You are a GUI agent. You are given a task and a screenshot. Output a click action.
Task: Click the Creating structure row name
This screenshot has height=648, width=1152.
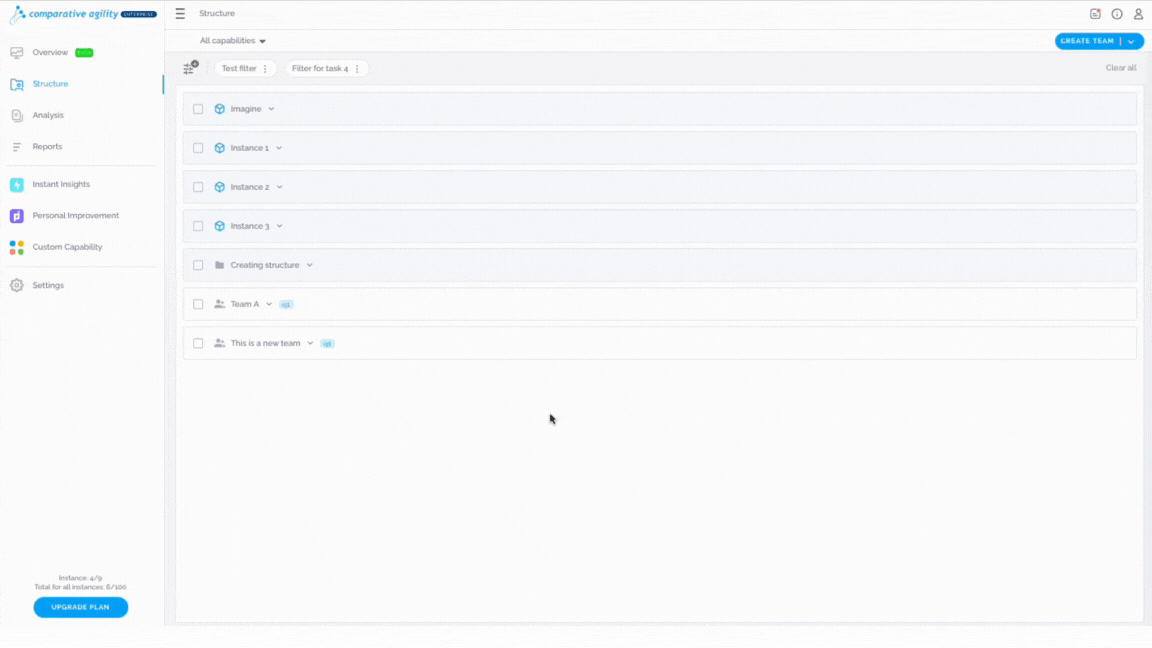[x=265, y=264]
